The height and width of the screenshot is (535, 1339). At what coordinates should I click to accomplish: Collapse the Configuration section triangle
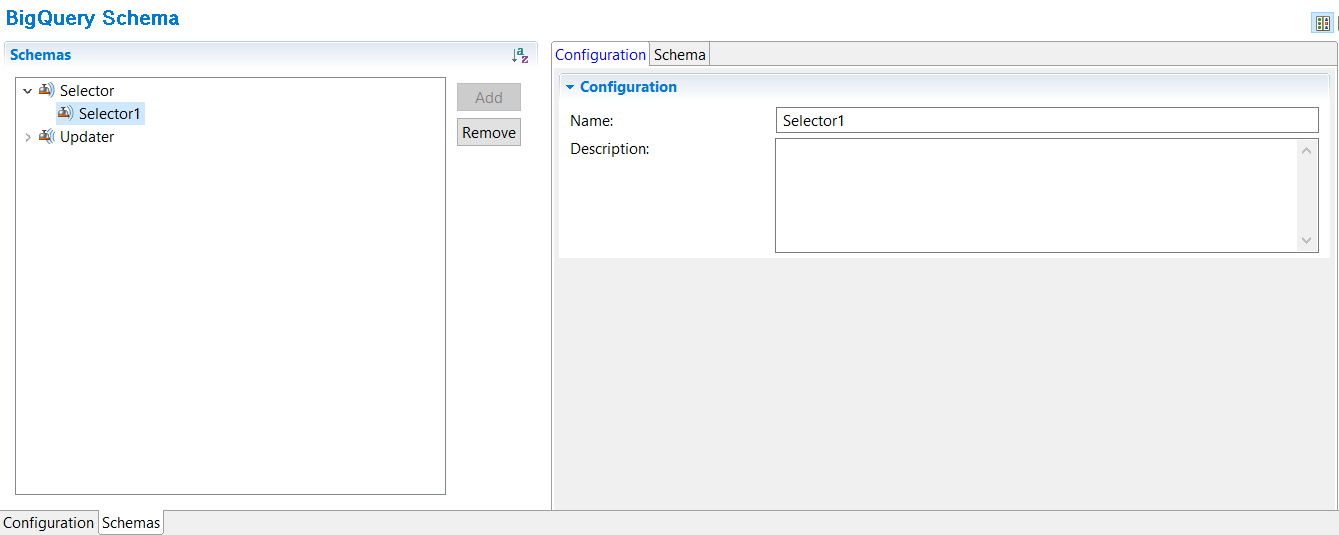coord(569,87)
